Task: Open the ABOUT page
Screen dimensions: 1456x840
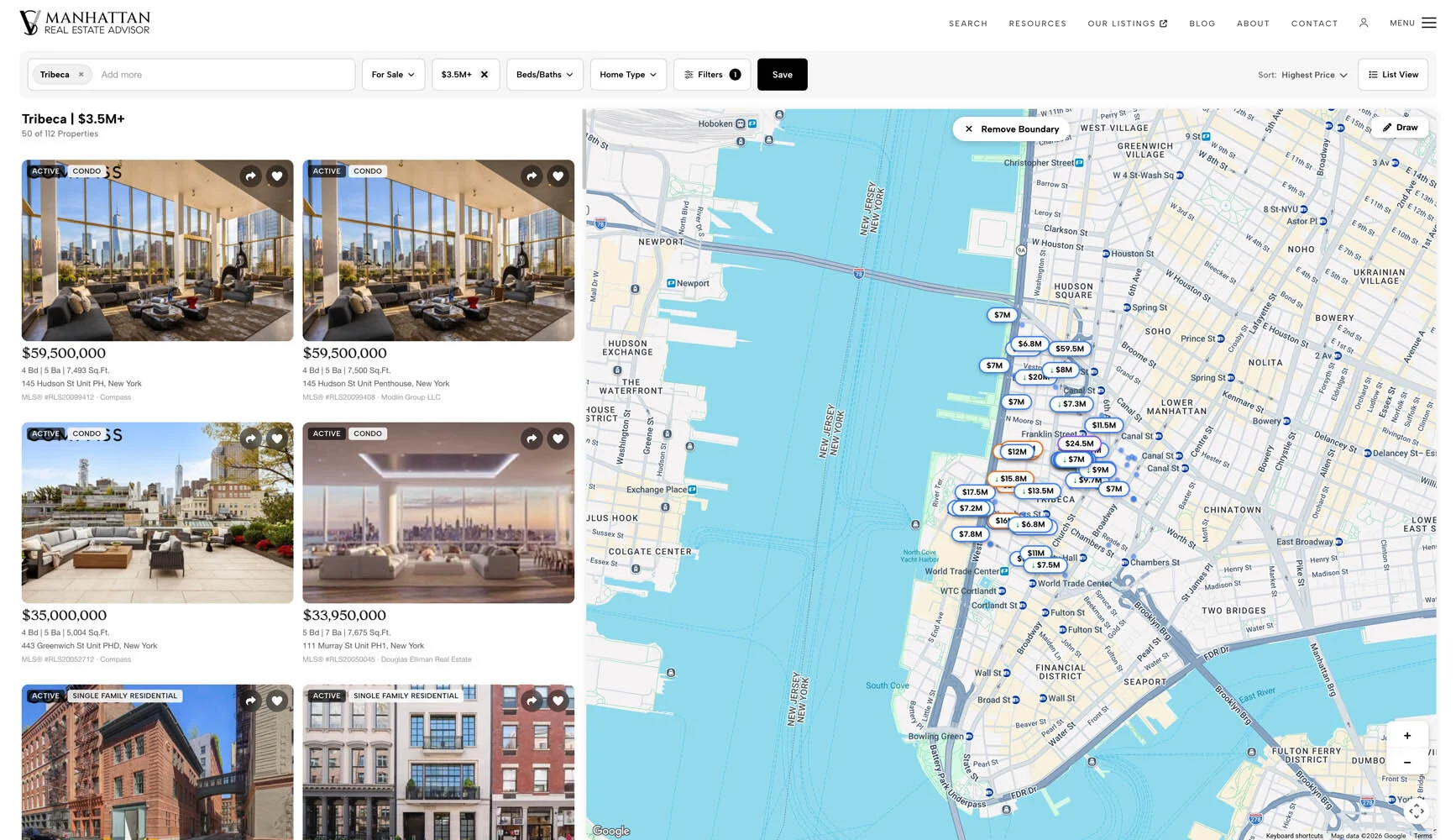Action: 1253,24
